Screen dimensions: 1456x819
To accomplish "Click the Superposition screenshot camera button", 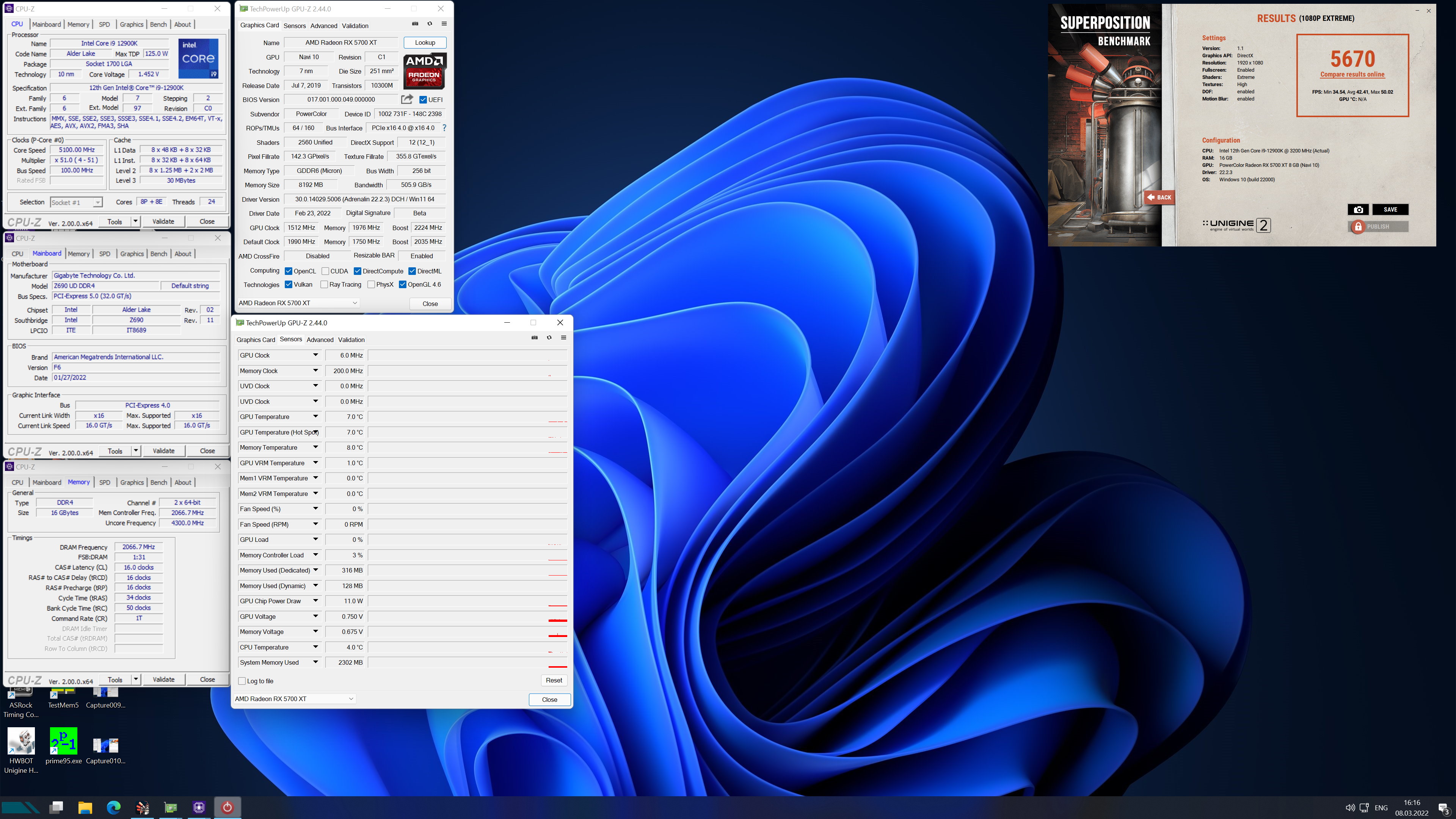I will (x=1358, y=210).
